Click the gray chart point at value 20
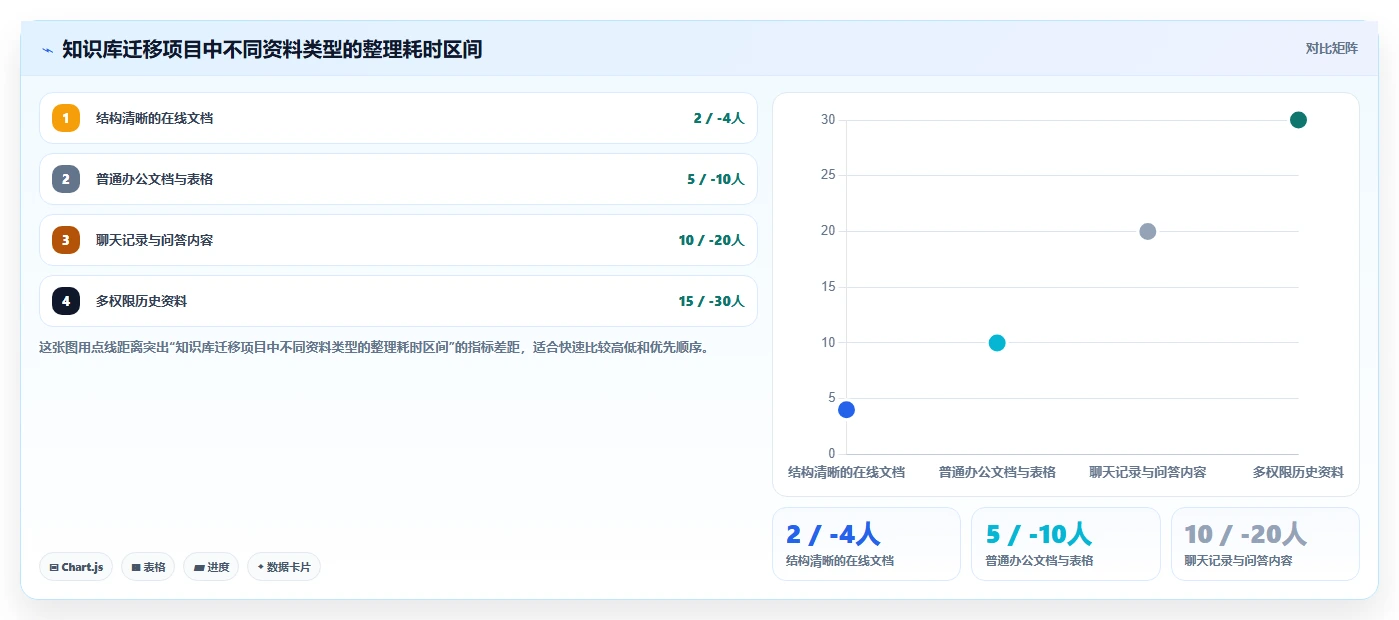 point(1148,231)
